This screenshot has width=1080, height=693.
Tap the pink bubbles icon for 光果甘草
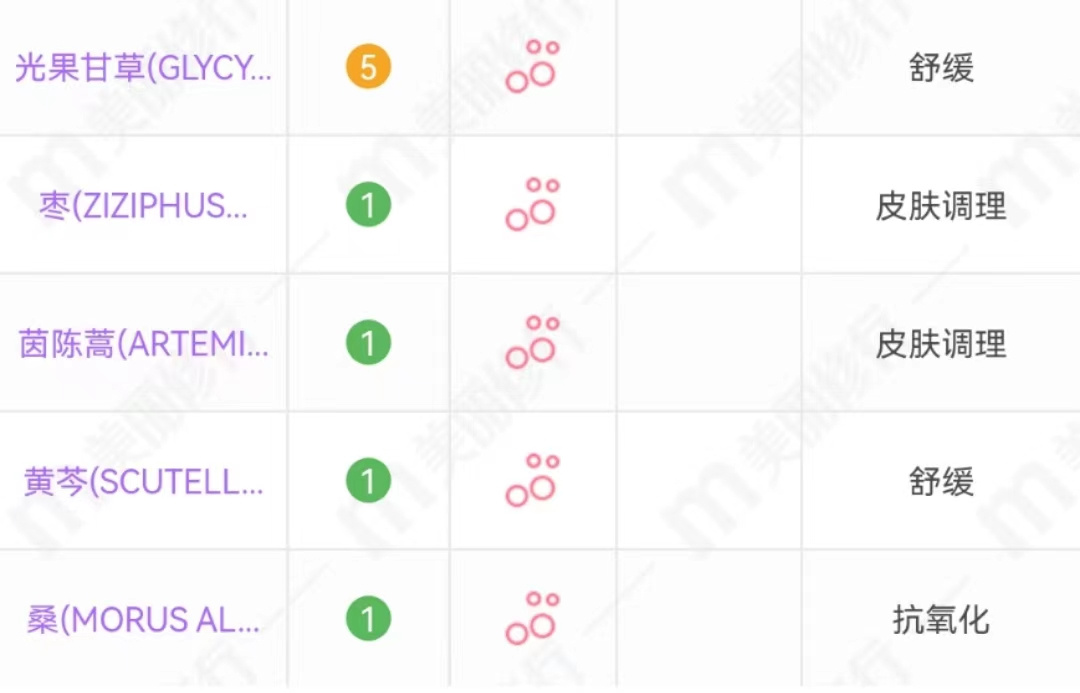coord(532,68)
